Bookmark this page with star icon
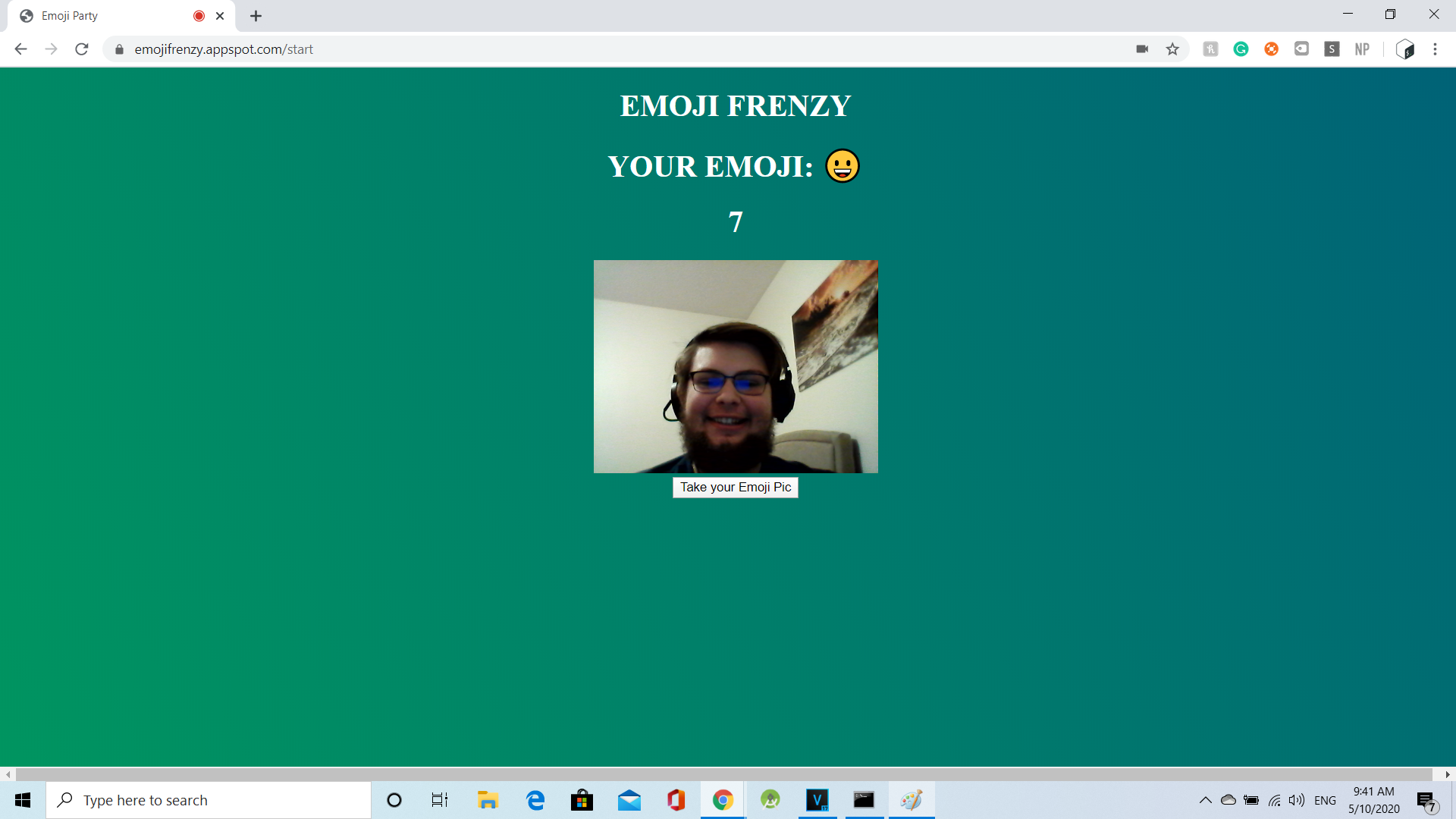Viewport: 1456px width, 819px height. point(1172,49)
